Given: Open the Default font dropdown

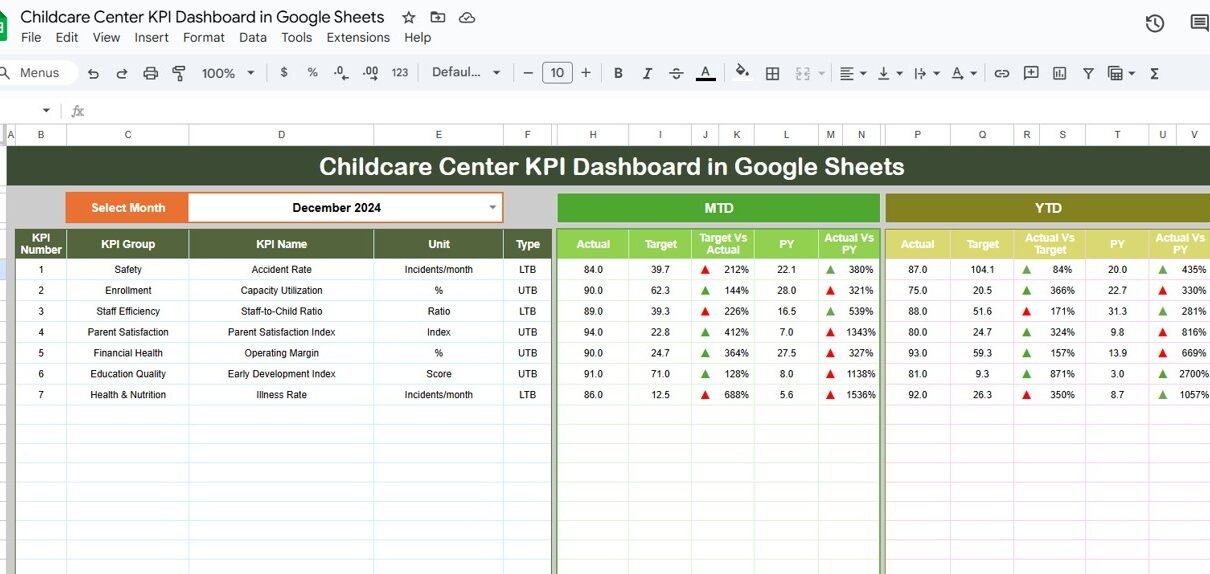Looking at the screenshot, I should 466,73.
